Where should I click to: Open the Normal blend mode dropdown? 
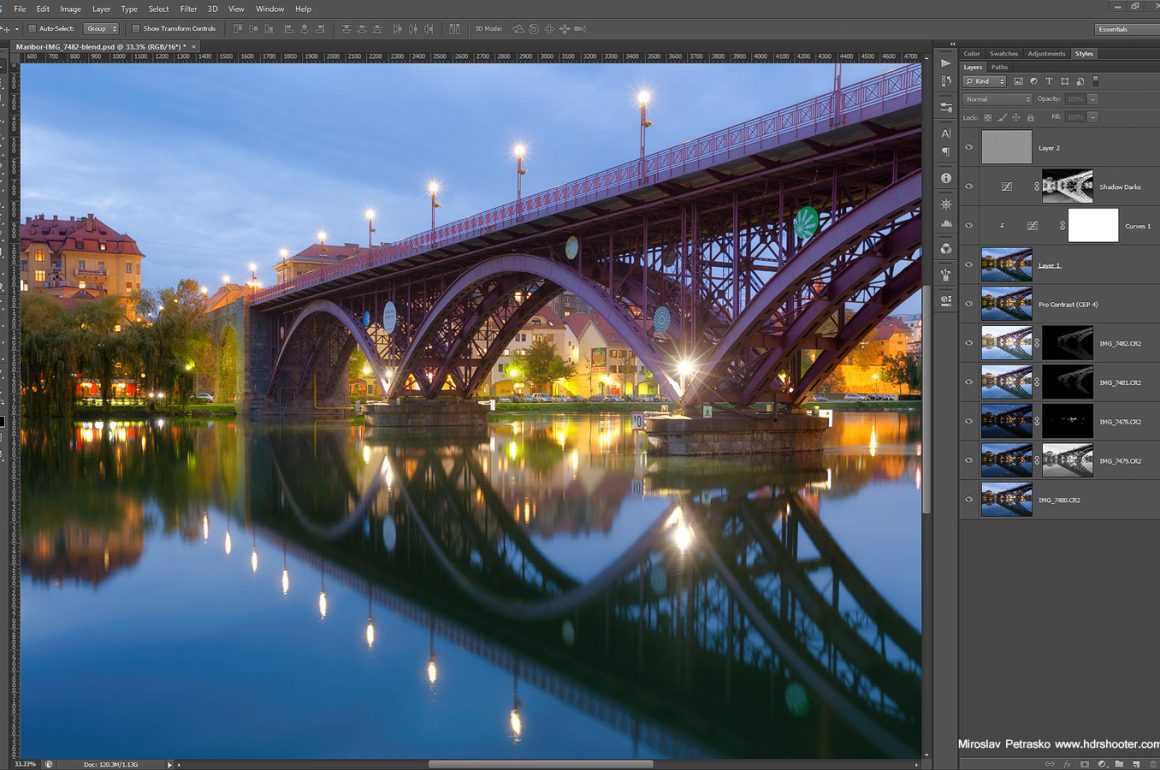click(997, 99)
